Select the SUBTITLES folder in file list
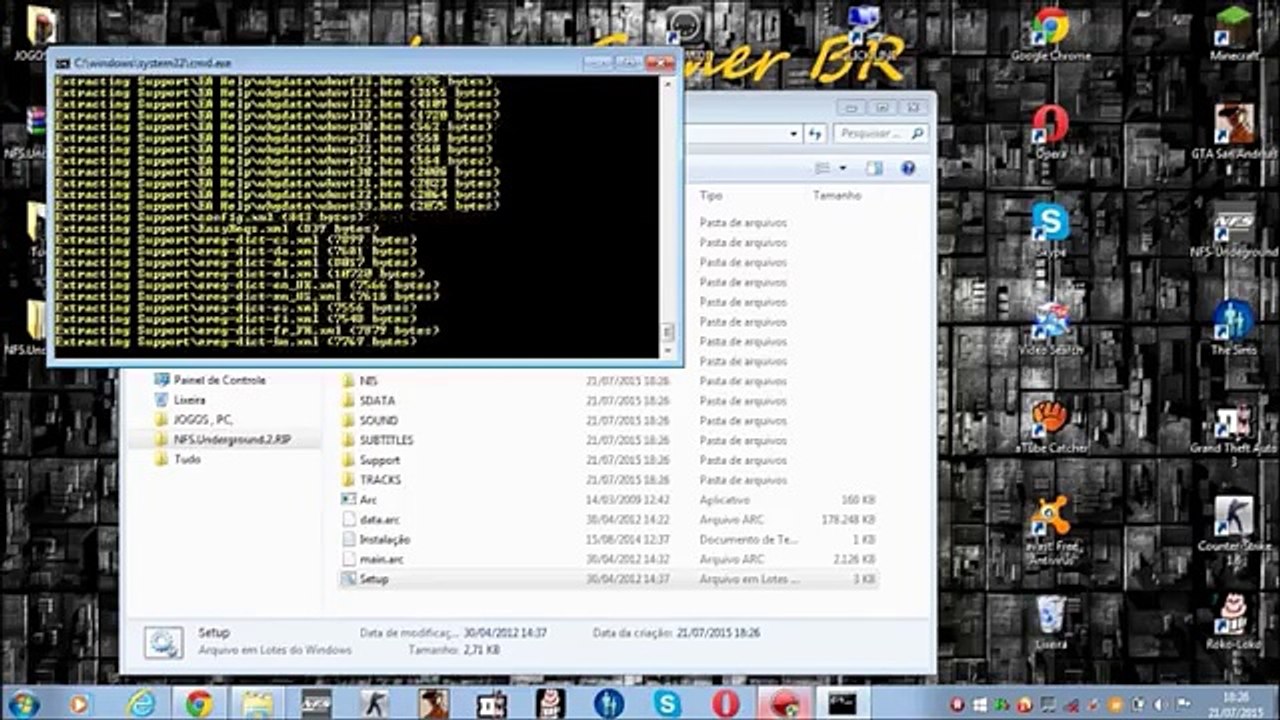This screenshot has width=1280, height=720. [x=609, y=440]
